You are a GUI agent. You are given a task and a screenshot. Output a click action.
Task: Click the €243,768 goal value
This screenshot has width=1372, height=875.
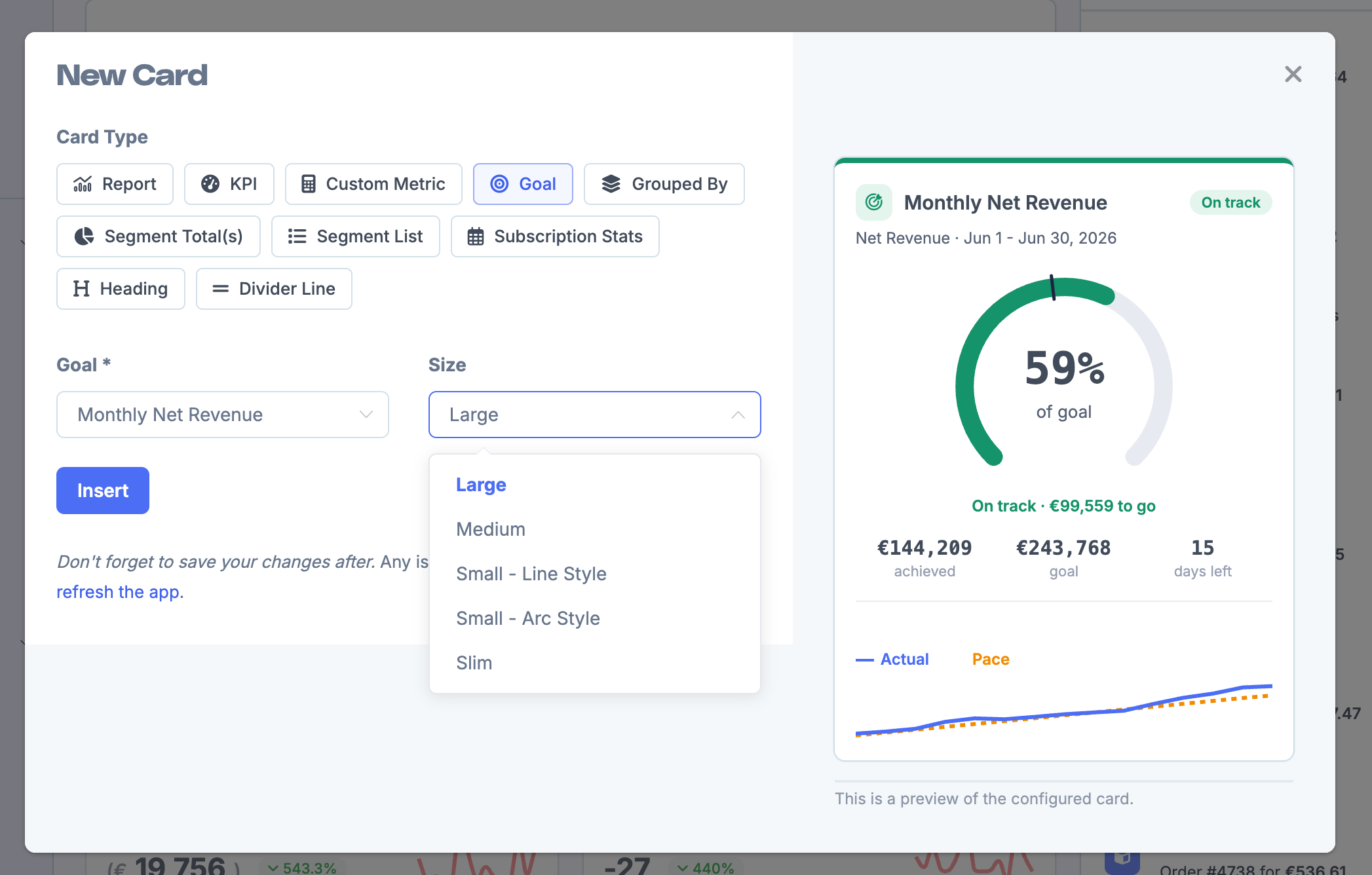[1063, 548]
